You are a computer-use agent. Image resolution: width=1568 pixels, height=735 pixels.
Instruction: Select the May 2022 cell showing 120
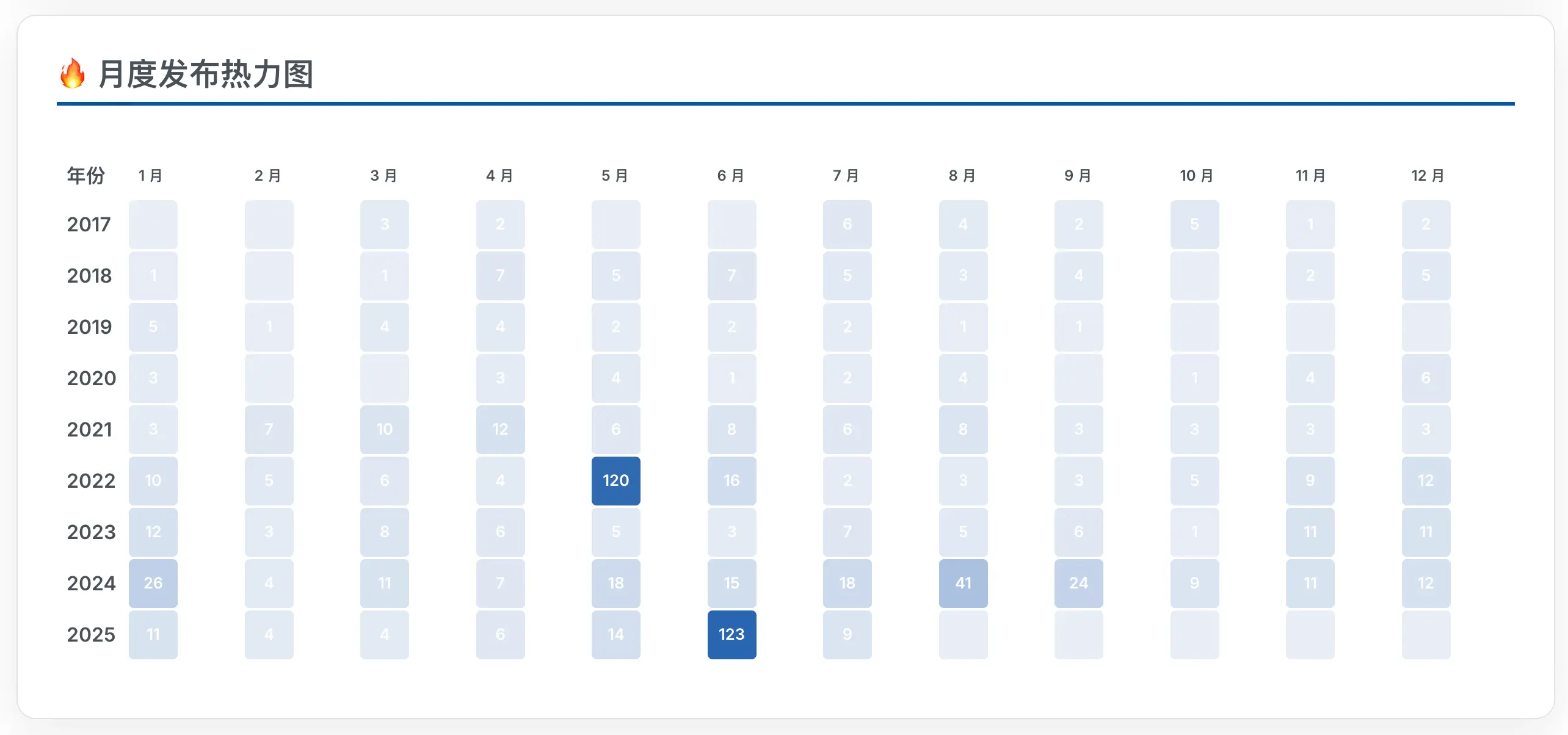coord(615,480)
